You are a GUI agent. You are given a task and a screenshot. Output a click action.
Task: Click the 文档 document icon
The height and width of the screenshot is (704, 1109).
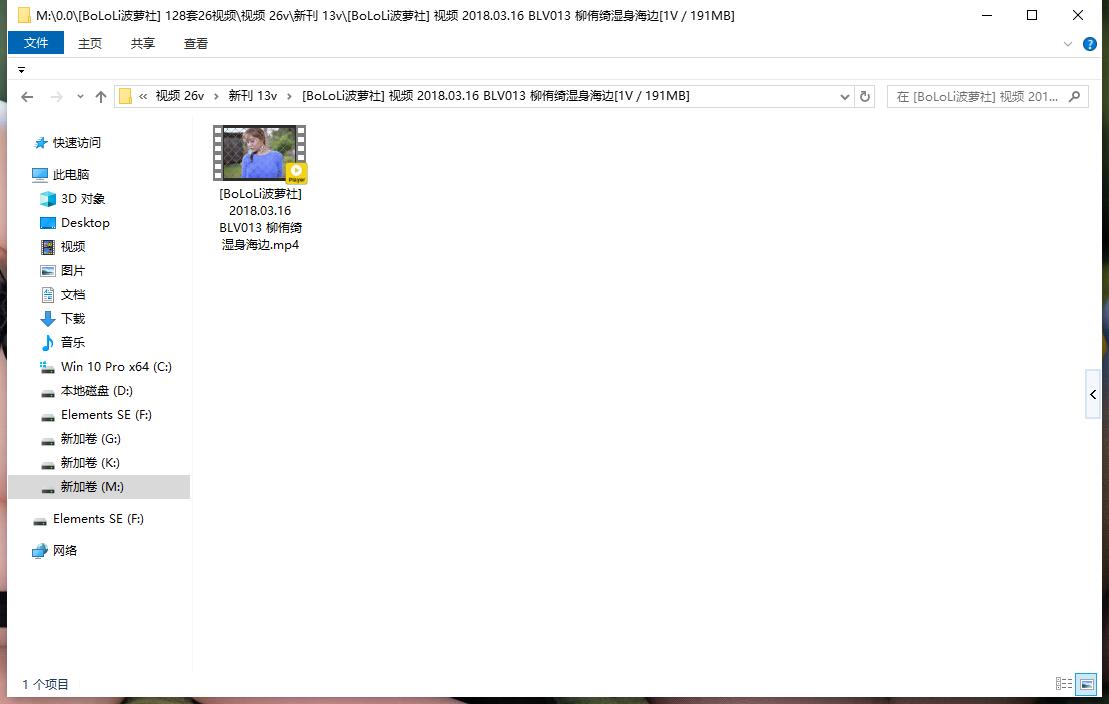pos(47,295)
